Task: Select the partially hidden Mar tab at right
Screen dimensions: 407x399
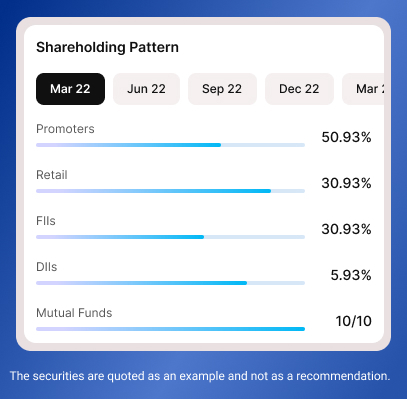Action: [x=363, y=89]
